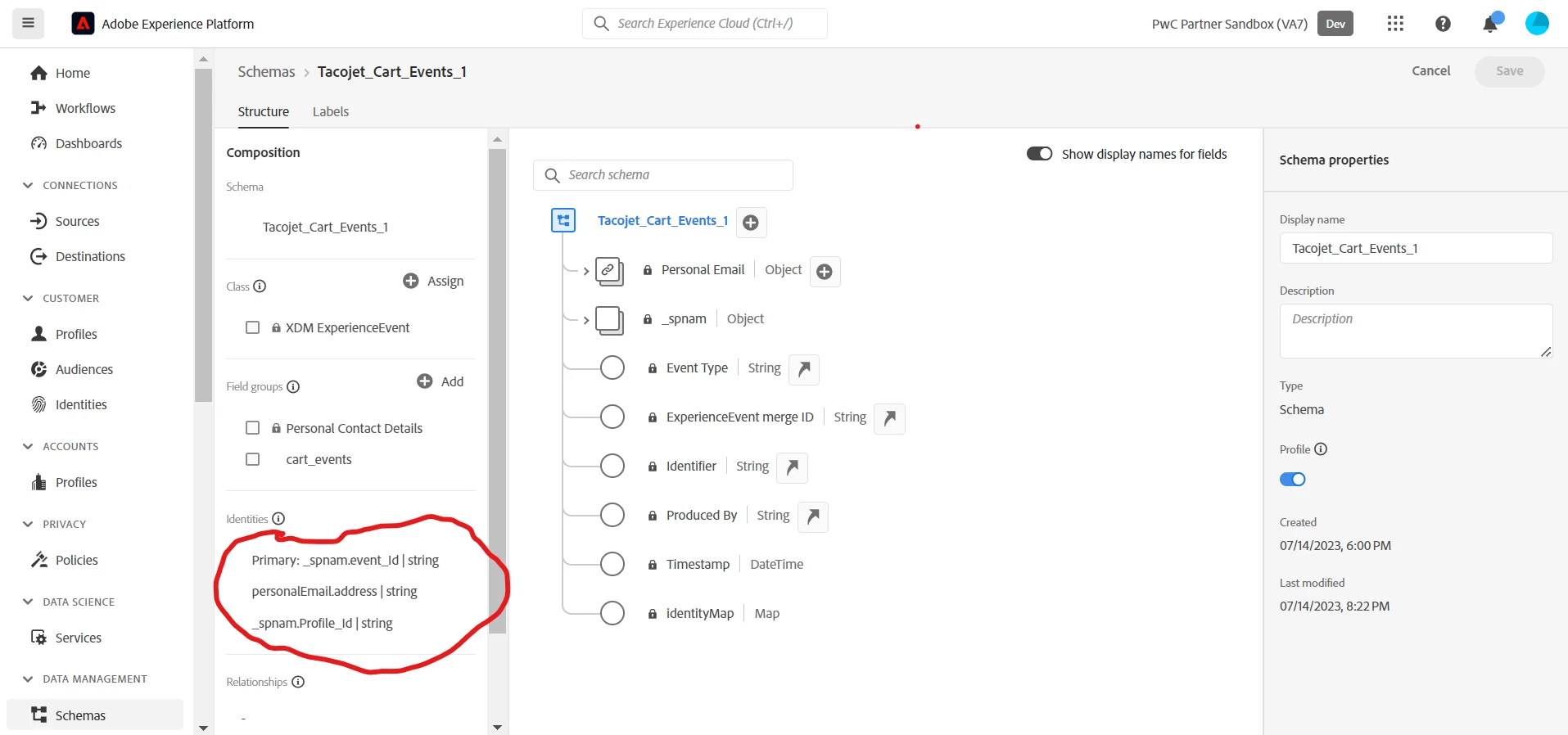1568x735 pixels.
Task: Click the Field groups info icon
Action: 293,386
